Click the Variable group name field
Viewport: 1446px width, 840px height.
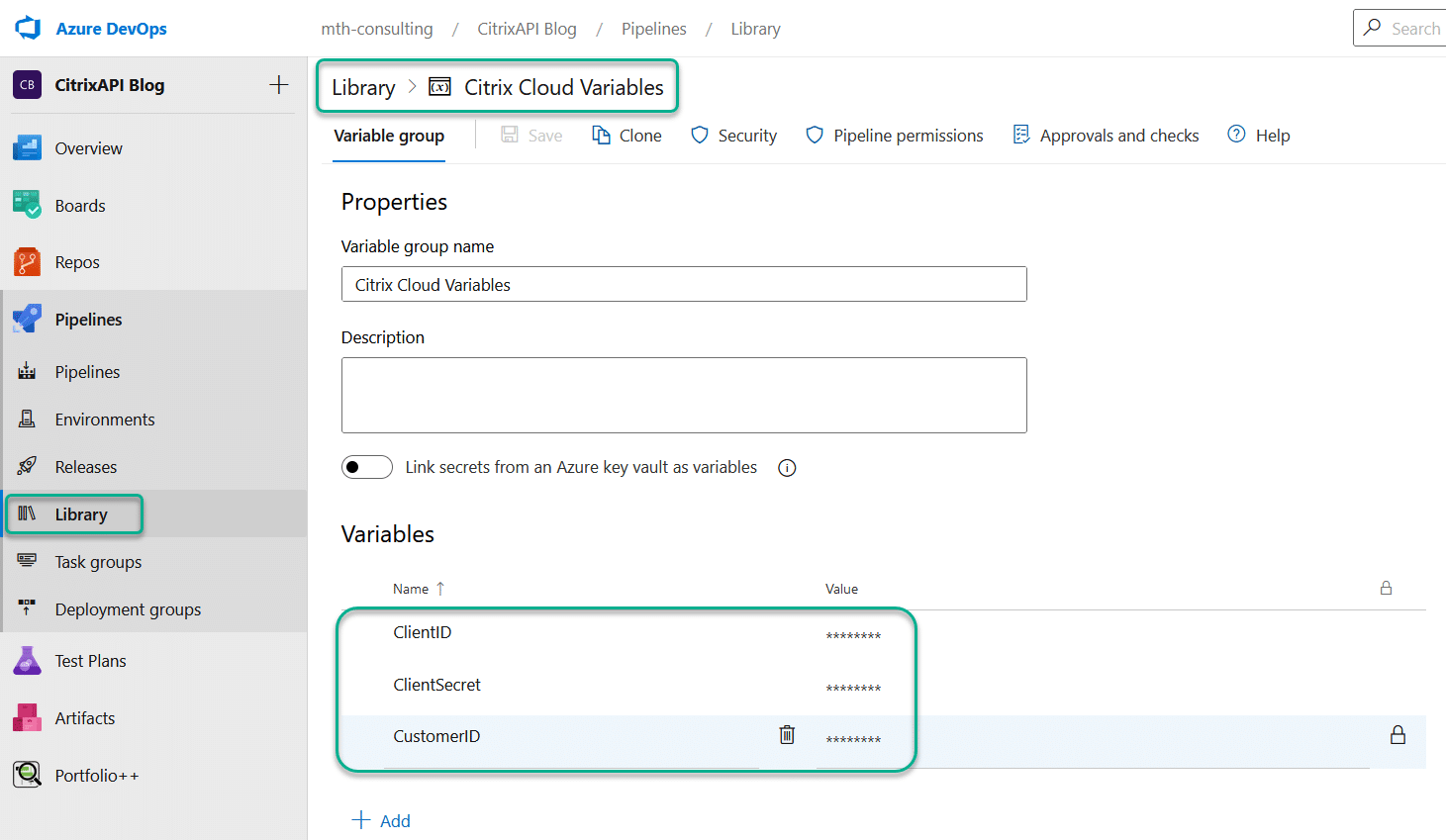tap(684, 284)
